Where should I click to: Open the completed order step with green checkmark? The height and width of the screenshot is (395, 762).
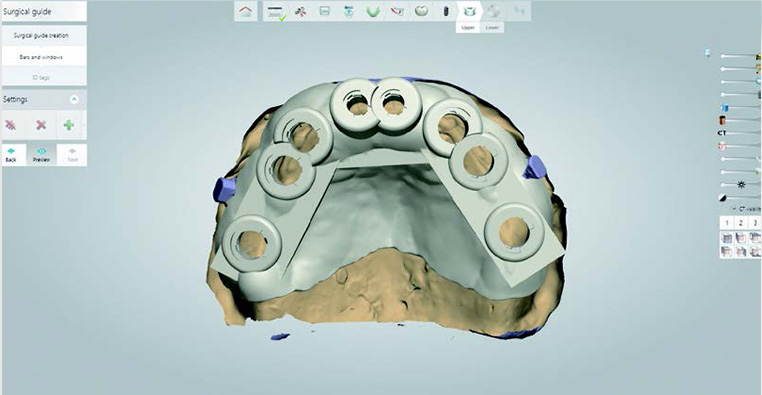click(x=276, y=12)
